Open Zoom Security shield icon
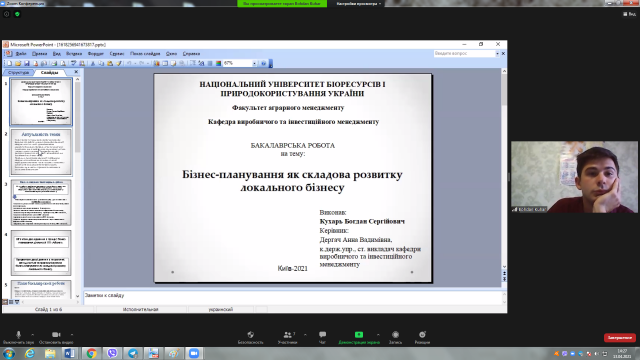The height and width of the screenshot is (360, 640). pyautogui.click(x=251, y=335)
